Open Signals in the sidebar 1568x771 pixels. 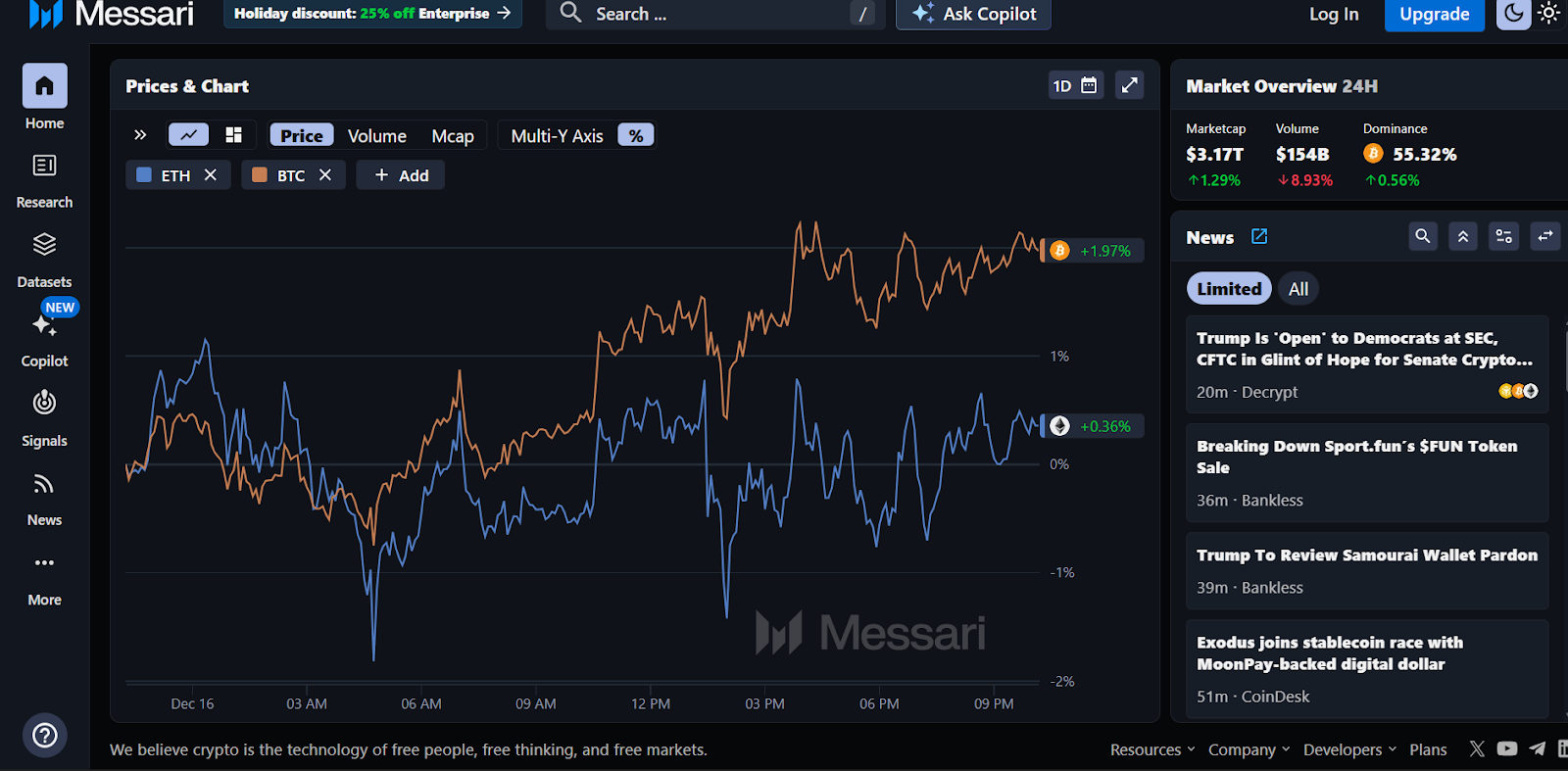44,404
